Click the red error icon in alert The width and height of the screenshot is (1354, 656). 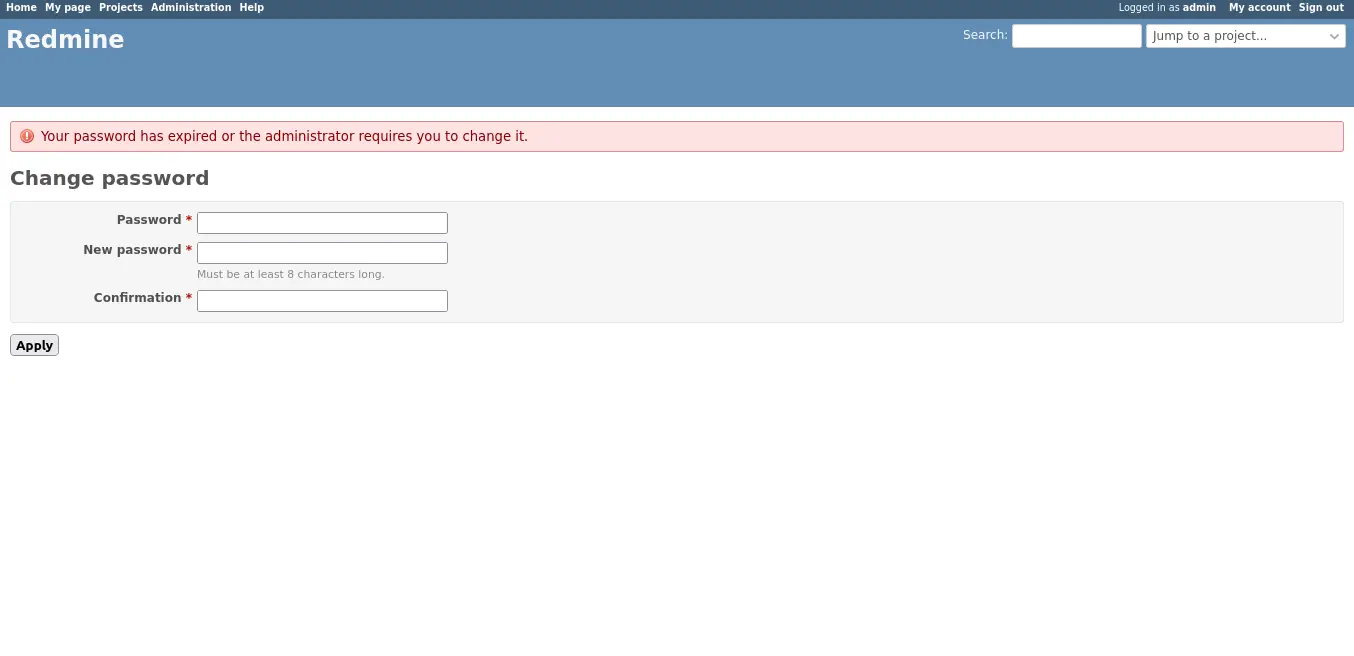pos(27,137)
